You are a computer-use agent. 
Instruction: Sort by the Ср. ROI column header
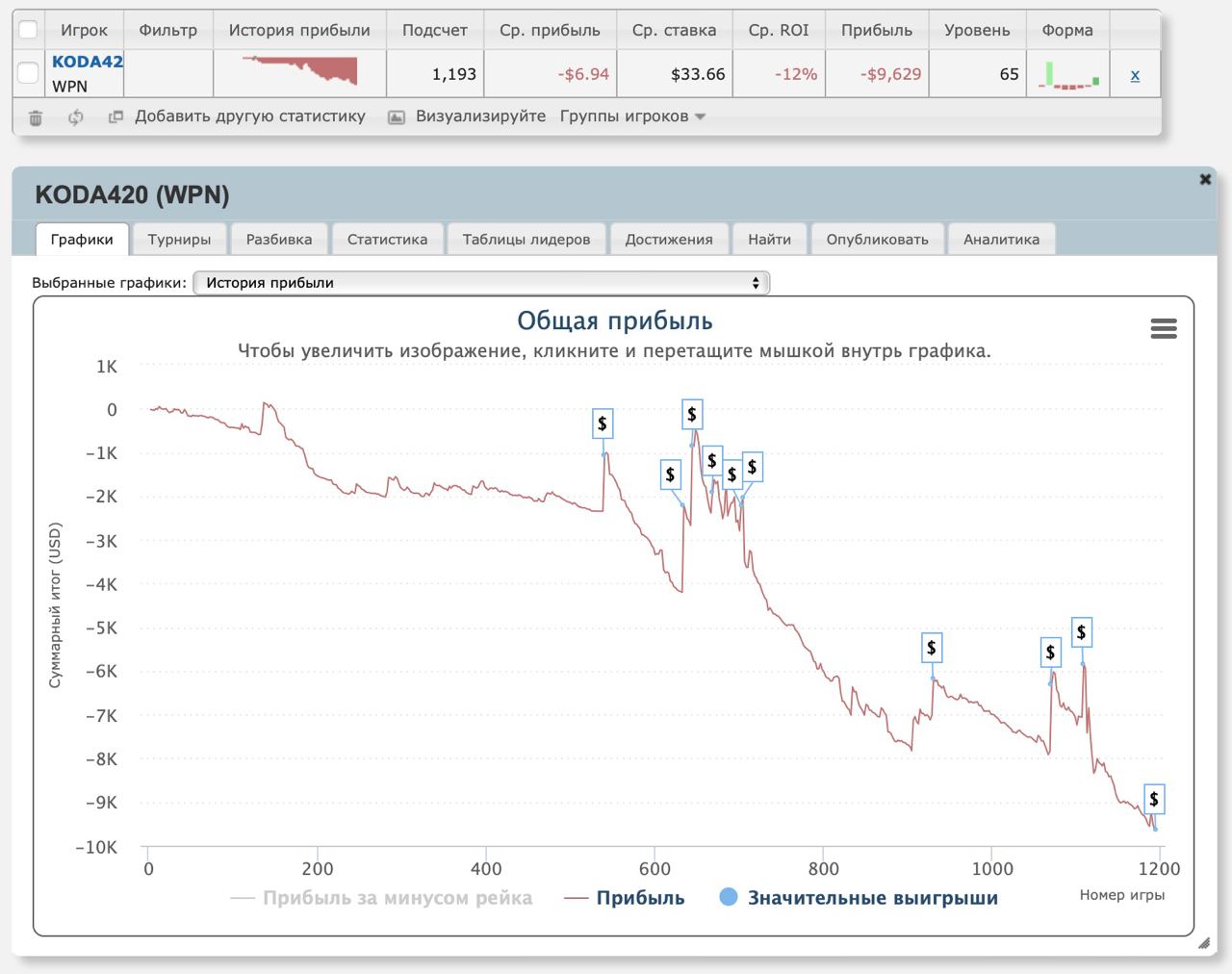point(778,30)
